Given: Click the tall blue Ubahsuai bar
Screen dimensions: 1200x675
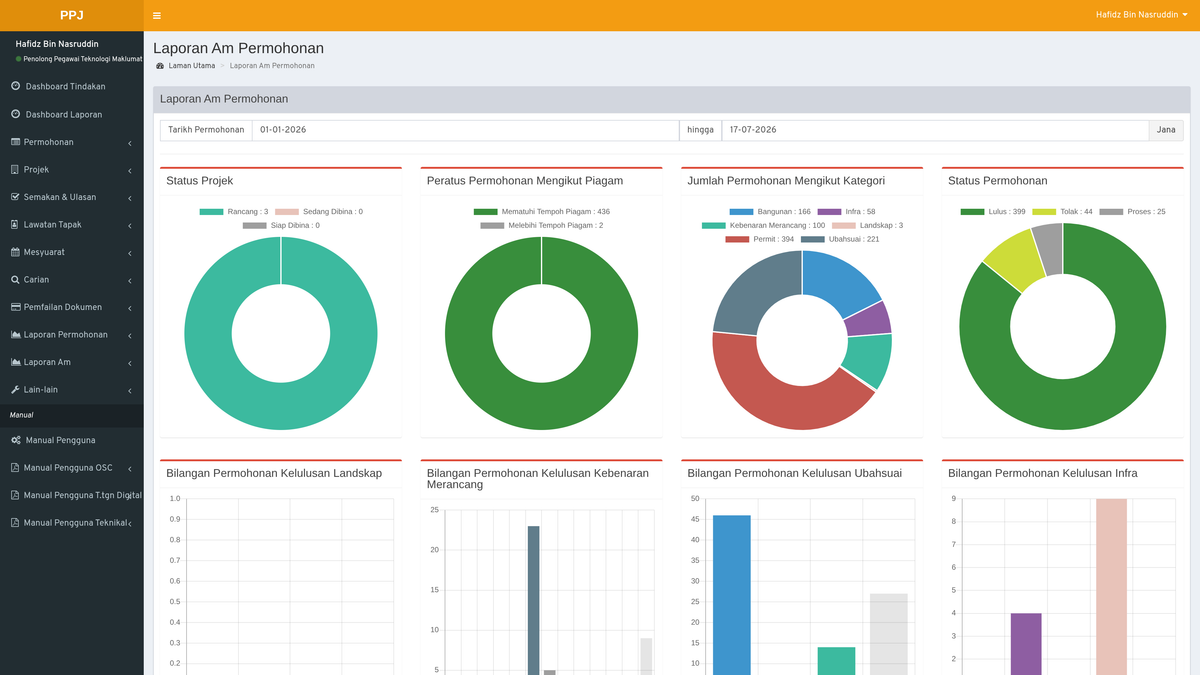Looking at the screenshot, I should pyautogui.click(x=732, y=595).
